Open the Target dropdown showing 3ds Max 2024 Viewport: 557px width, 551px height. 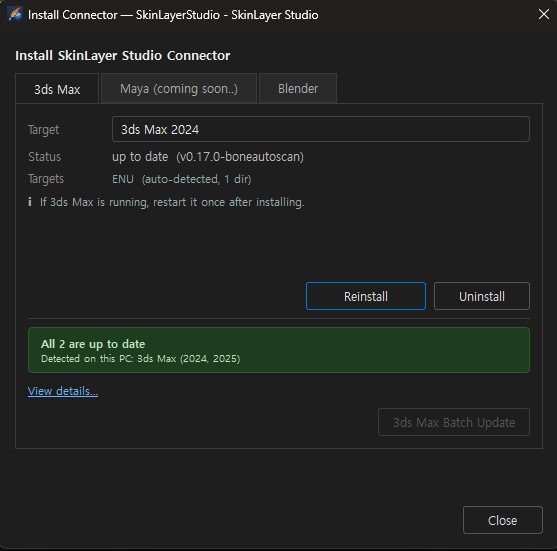[321, 129]
